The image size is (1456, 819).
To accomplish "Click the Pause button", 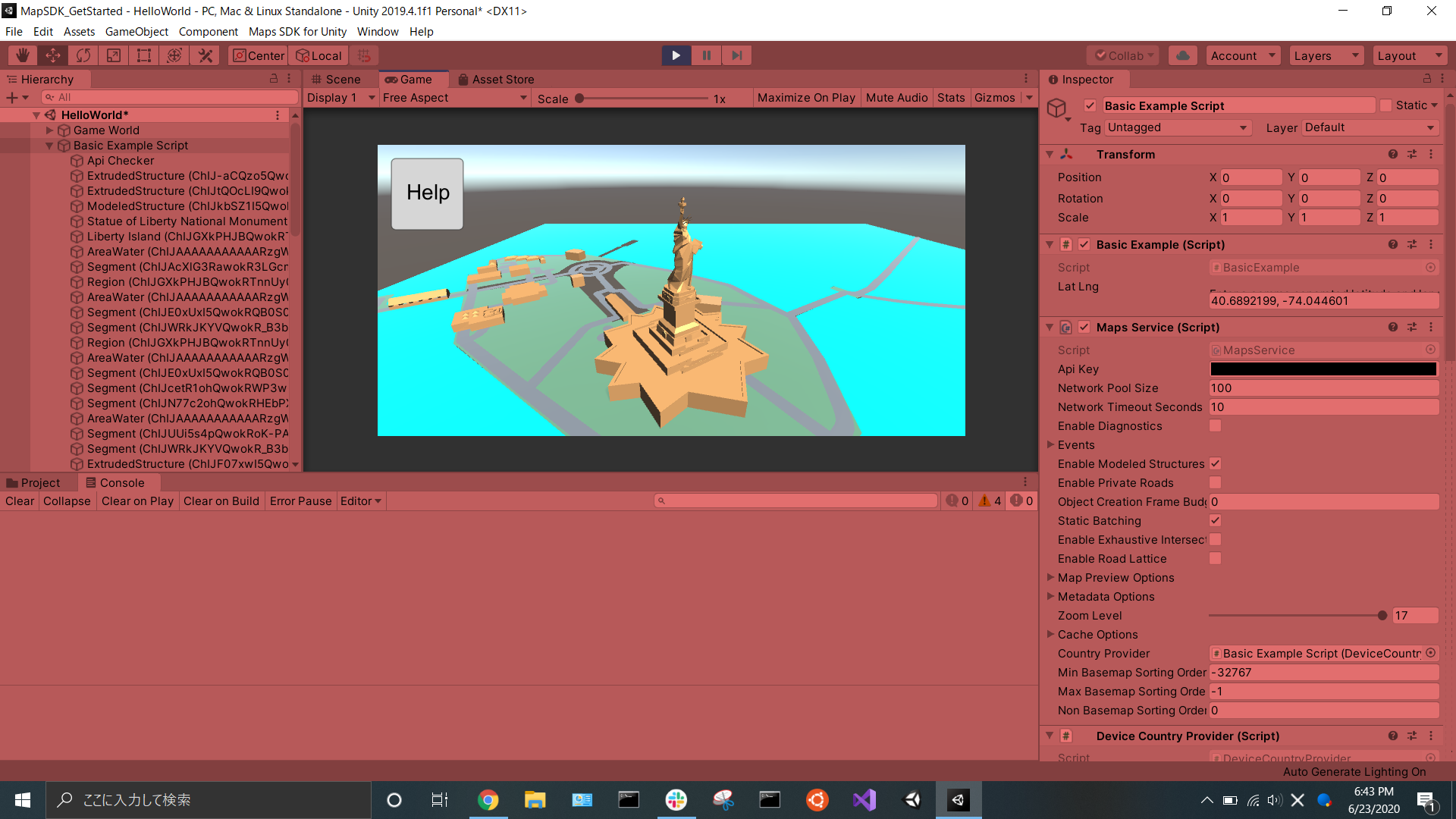I will pyautogui.click(x=706, y=55).
